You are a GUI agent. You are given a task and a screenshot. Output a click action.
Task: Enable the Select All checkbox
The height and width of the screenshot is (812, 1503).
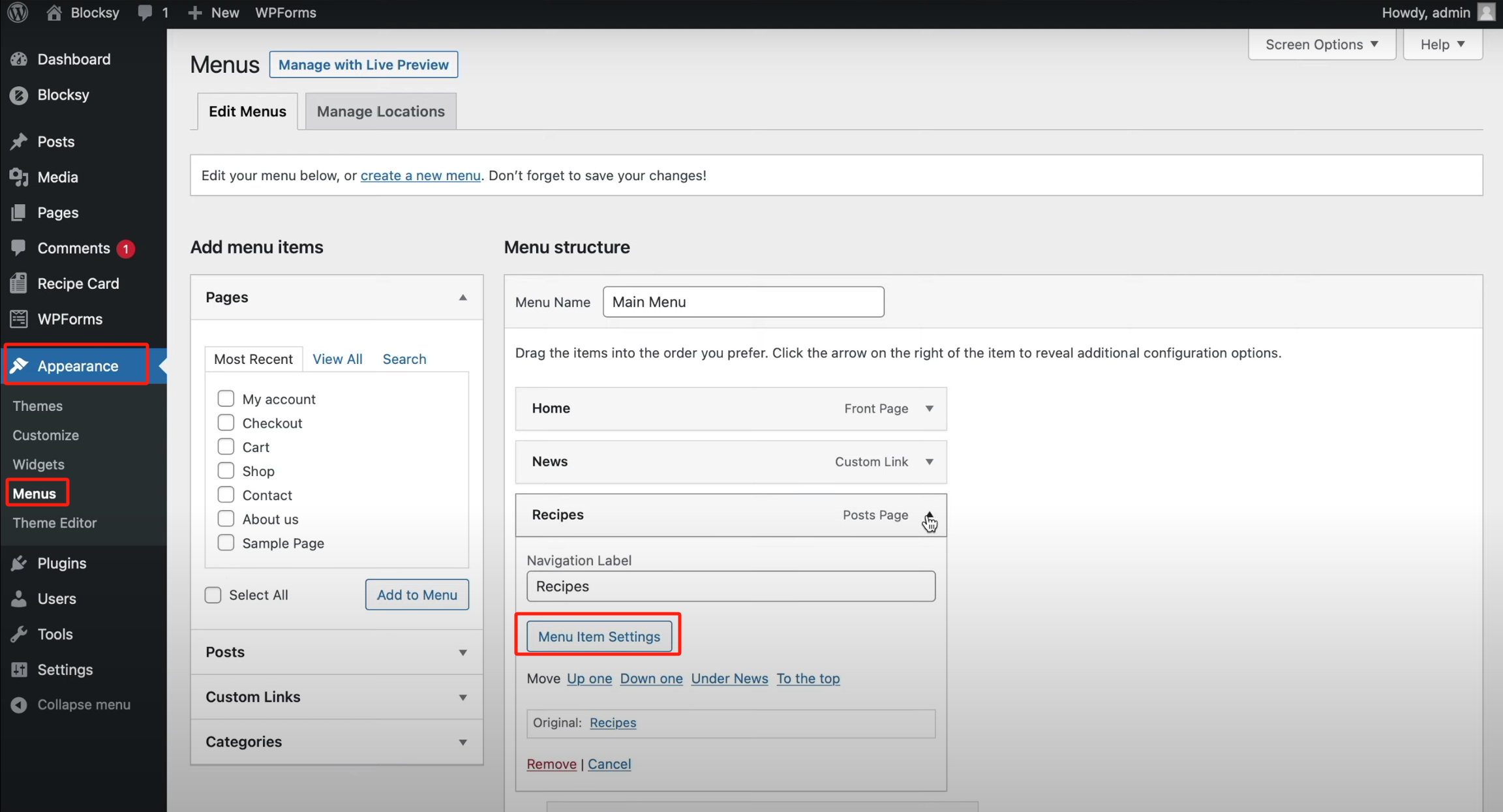(213, 594)
